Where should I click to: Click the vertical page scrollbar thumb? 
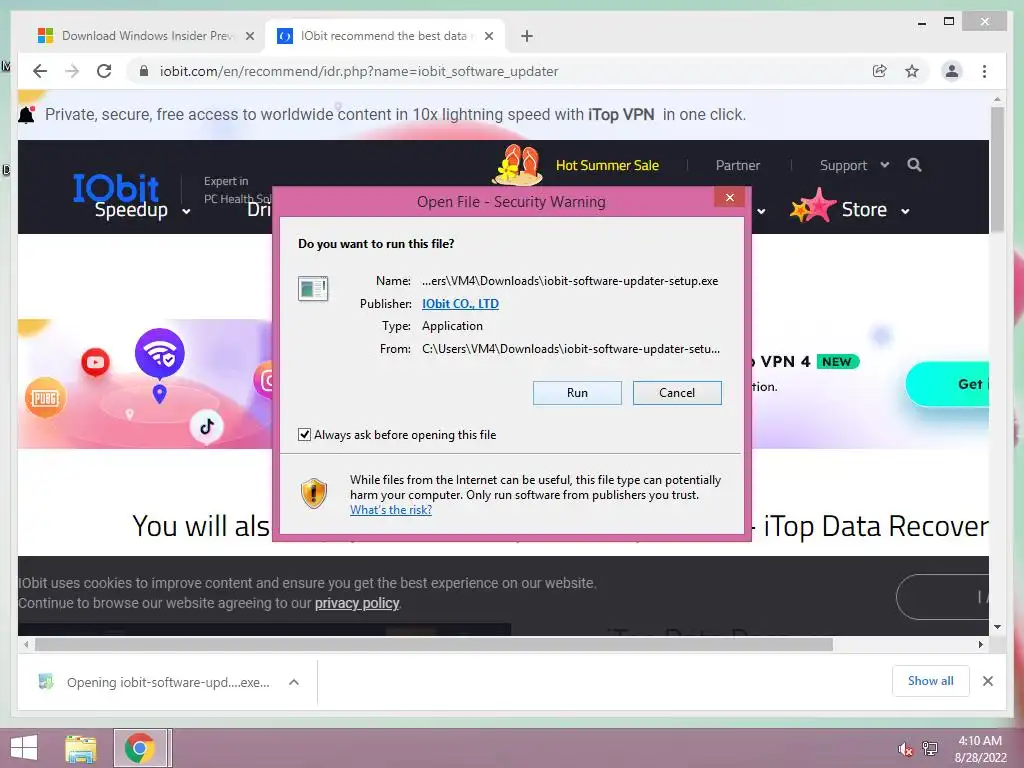tap(997, 169)
